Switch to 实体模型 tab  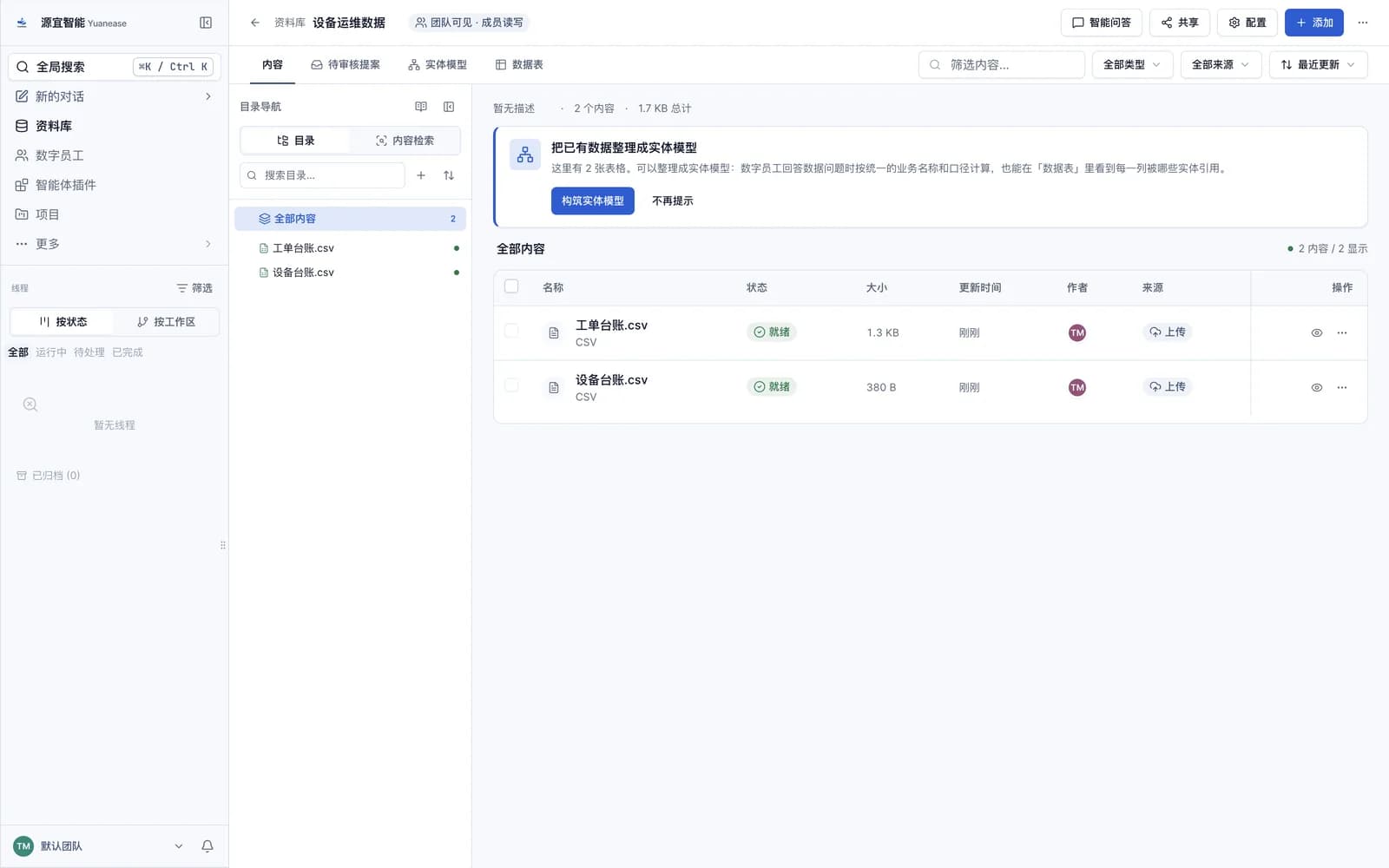438,65
